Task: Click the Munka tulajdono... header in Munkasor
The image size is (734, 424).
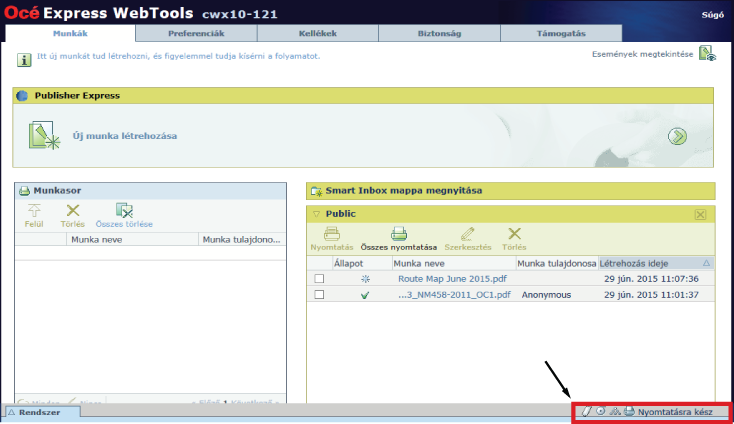Action: pyautogui.click(x=241, y=240)
